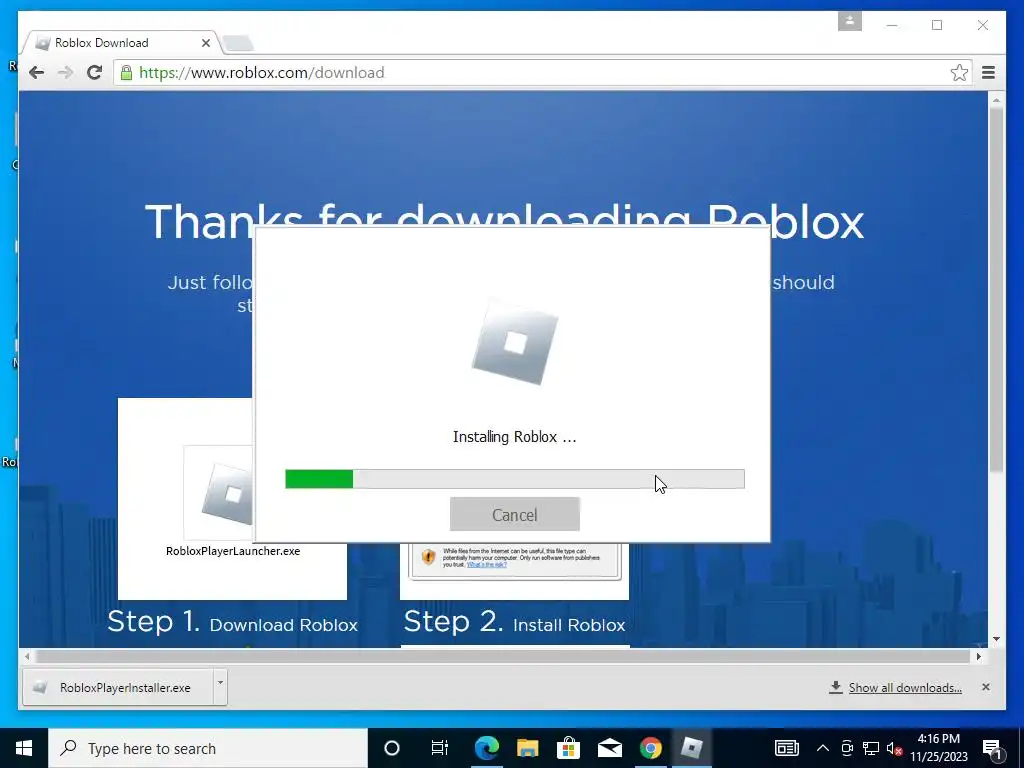
Task: Open Microsoft Store from taskbar
Action: [568, 748]
